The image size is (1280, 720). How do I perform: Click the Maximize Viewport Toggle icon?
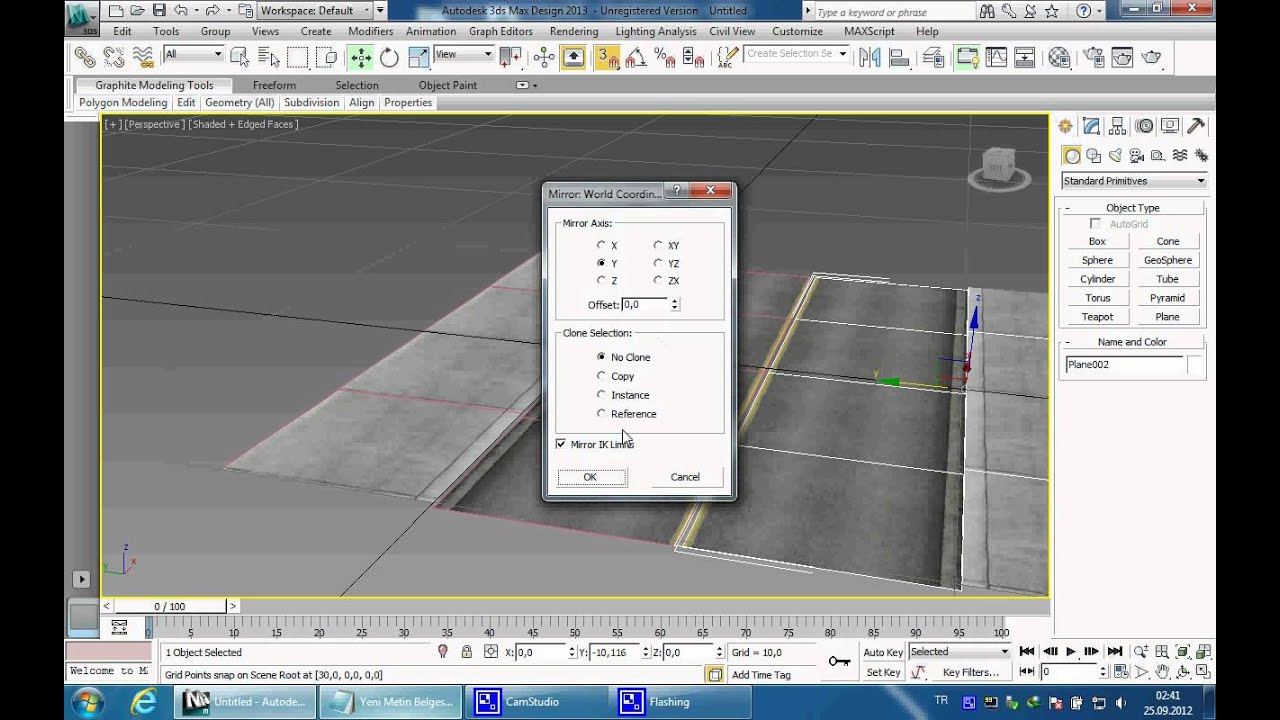1204,672
